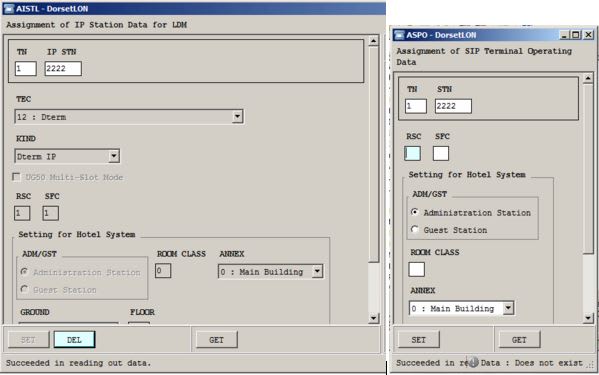599x375 pixels.
Task: Click the DEL button in AISTL
Action: tap(74, 339)
